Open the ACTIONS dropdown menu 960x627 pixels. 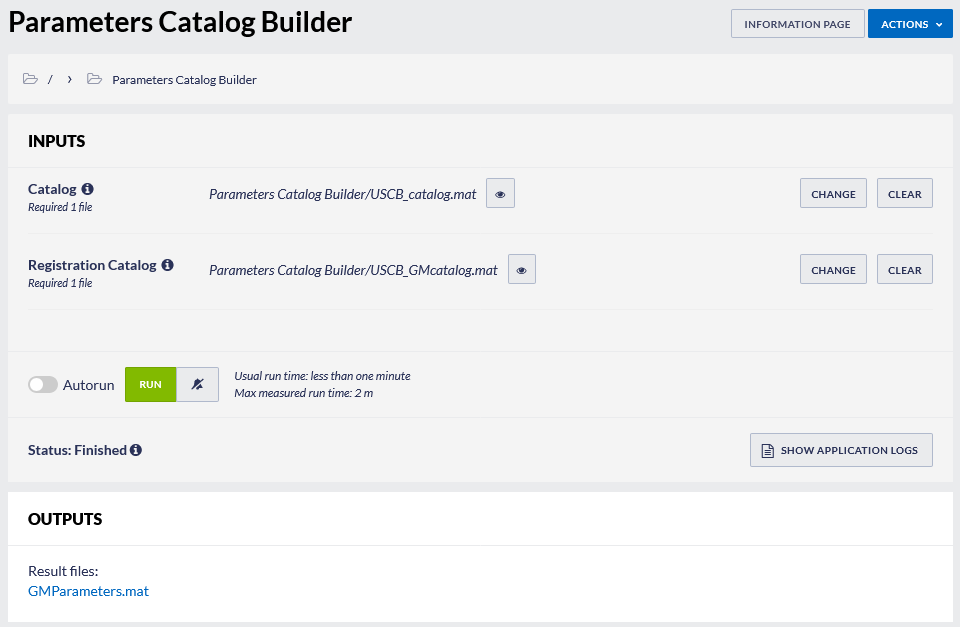[x=910, y=24]
